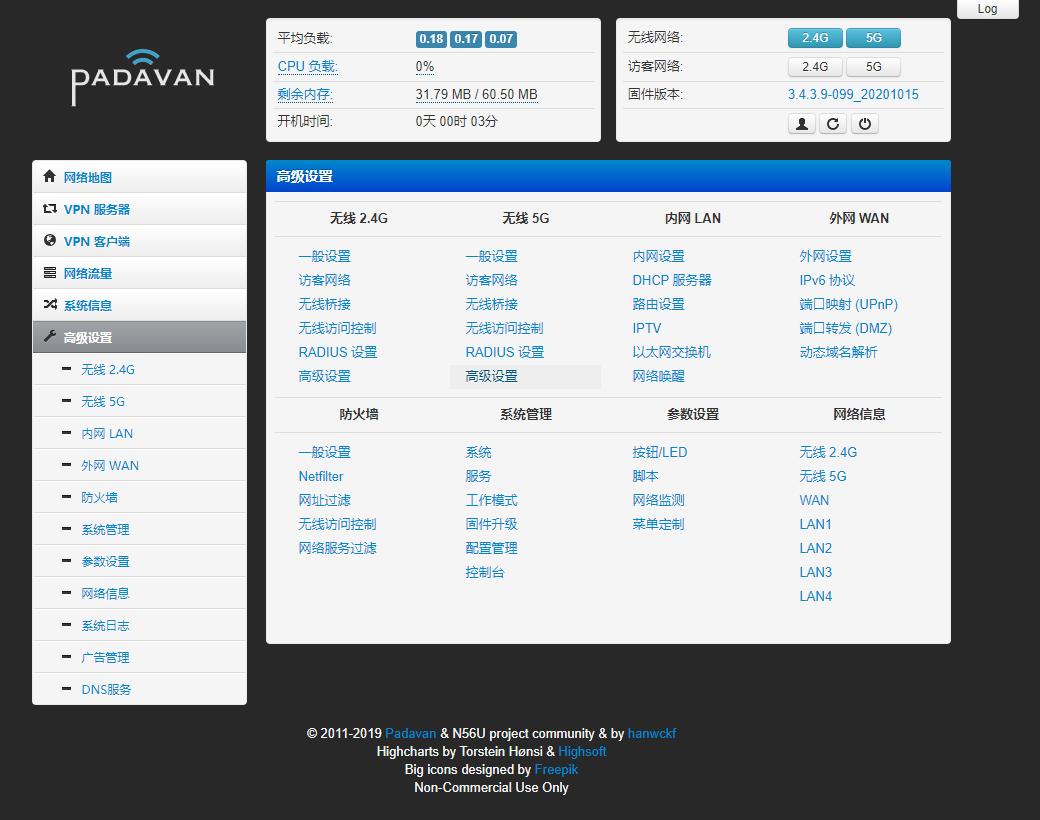This screenshot has width=1040, height=820.
Task: Enable the 访客网络 2.4G guest network
Action: (815, 67)
